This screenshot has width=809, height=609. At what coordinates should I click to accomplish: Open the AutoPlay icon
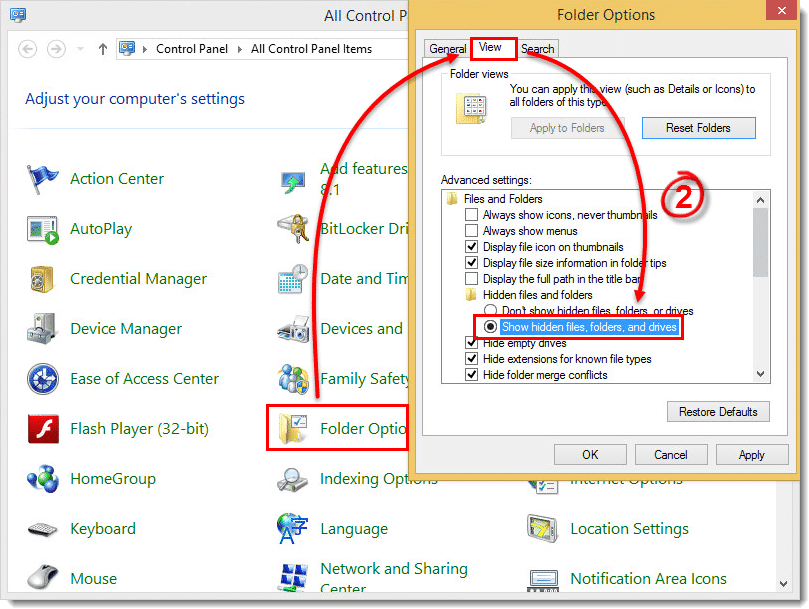pyautogui.click(x=42, y=229)
